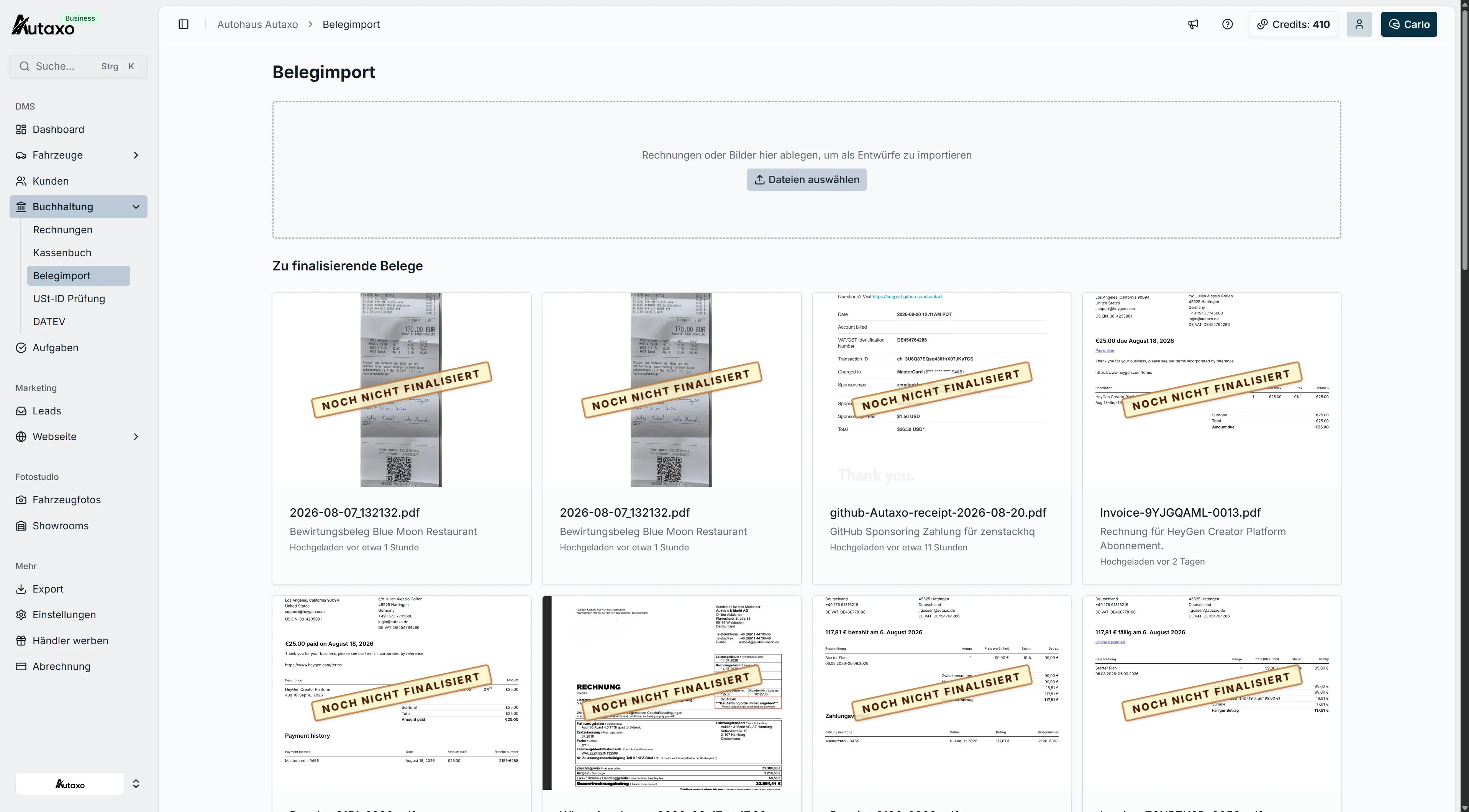Click the file drop zone area

(x=807, y=170)
